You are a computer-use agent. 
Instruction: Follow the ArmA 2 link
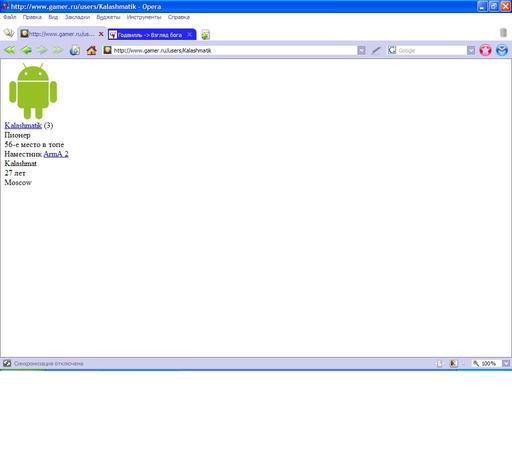[56, 154]
